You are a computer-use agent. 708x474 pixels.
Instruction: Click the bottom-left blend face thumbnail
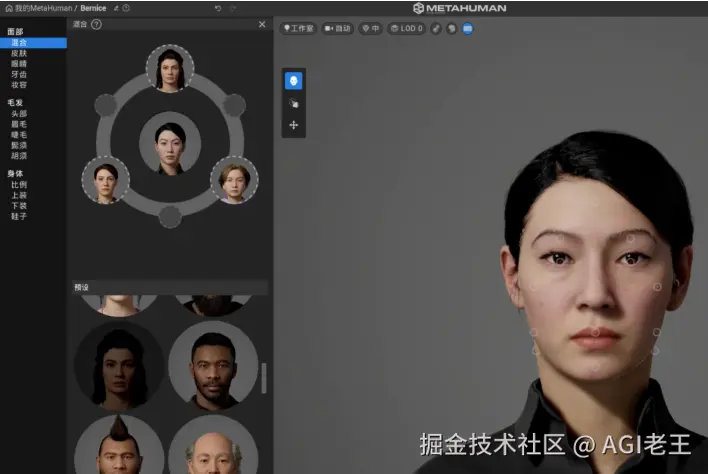click(x=106, y=180)
